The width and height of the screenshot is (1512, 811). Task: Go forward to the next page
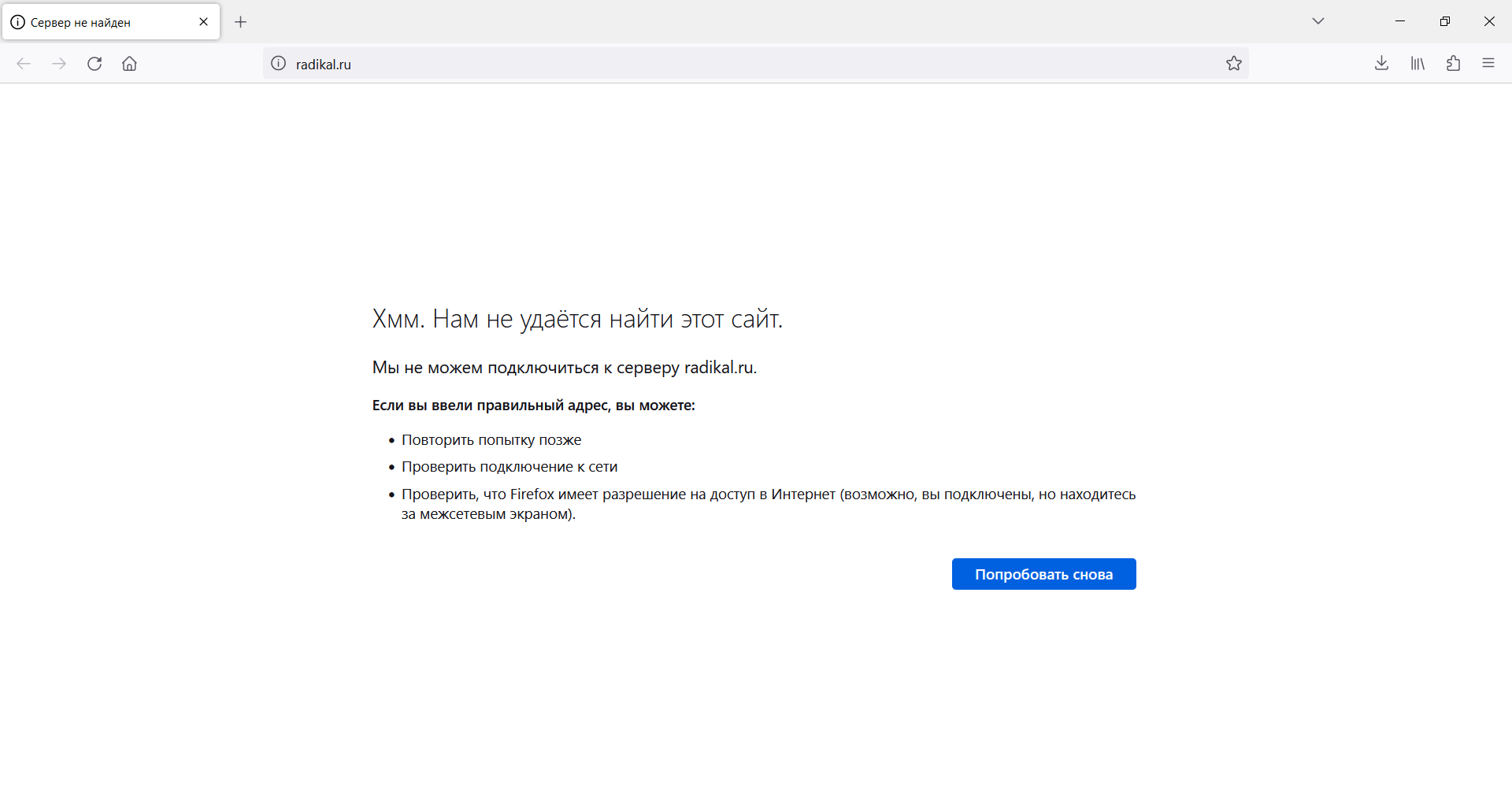click(59, 64)
